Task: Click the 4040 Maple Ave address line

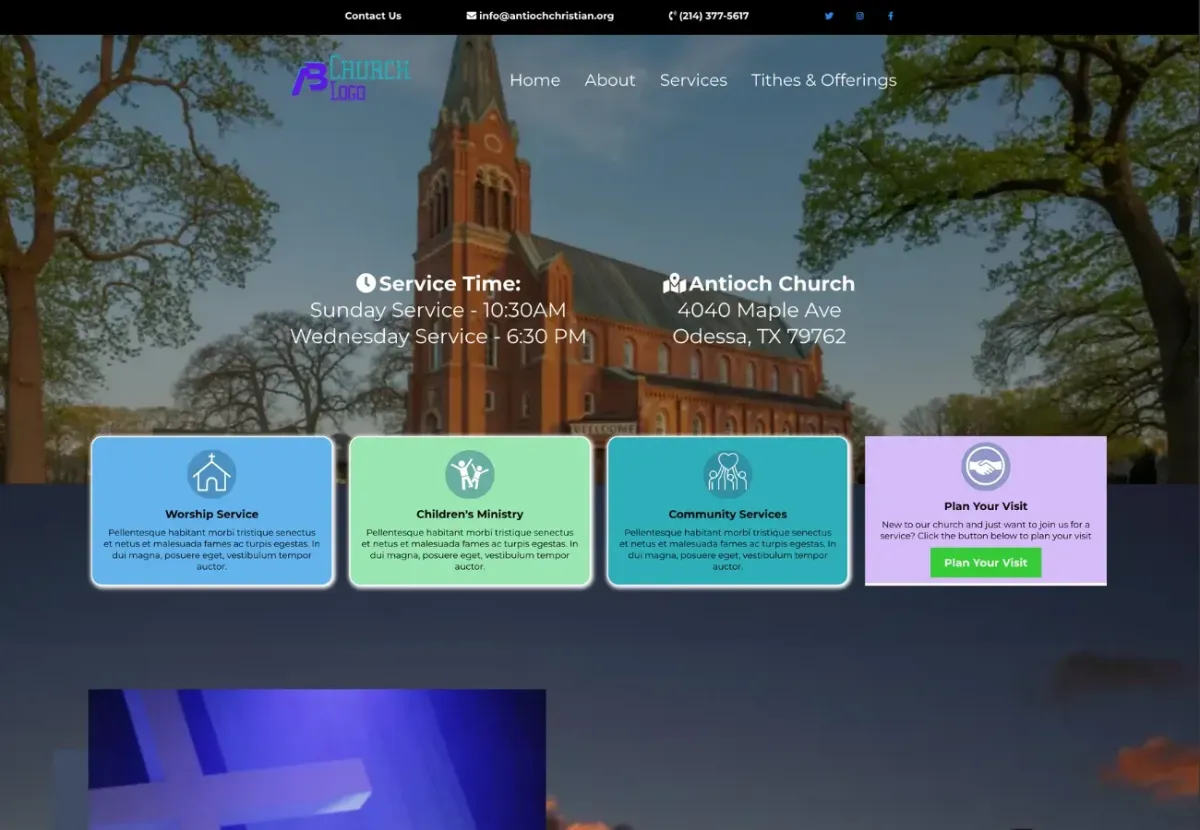Action: 759,310
